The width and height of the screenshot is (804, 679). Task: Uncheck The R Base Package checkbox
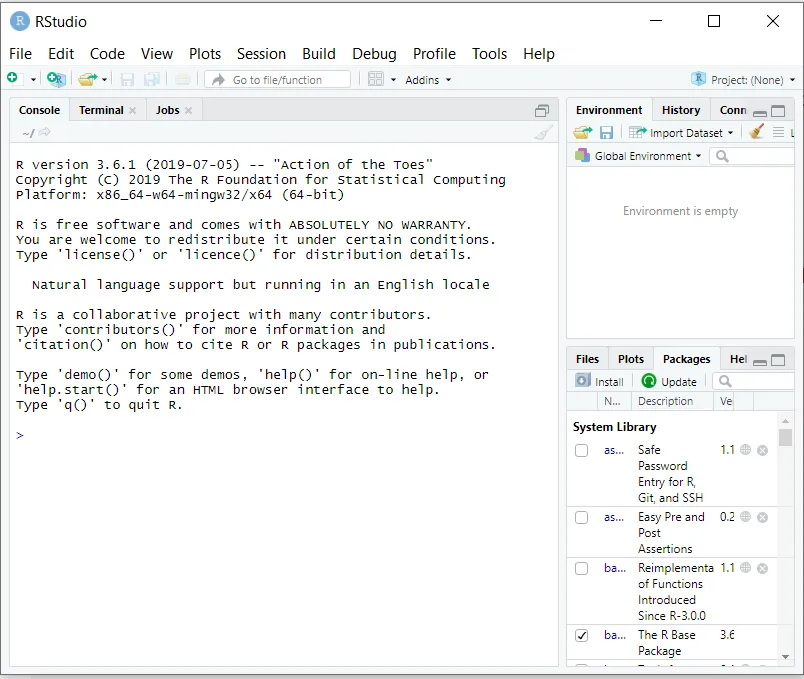582,635
